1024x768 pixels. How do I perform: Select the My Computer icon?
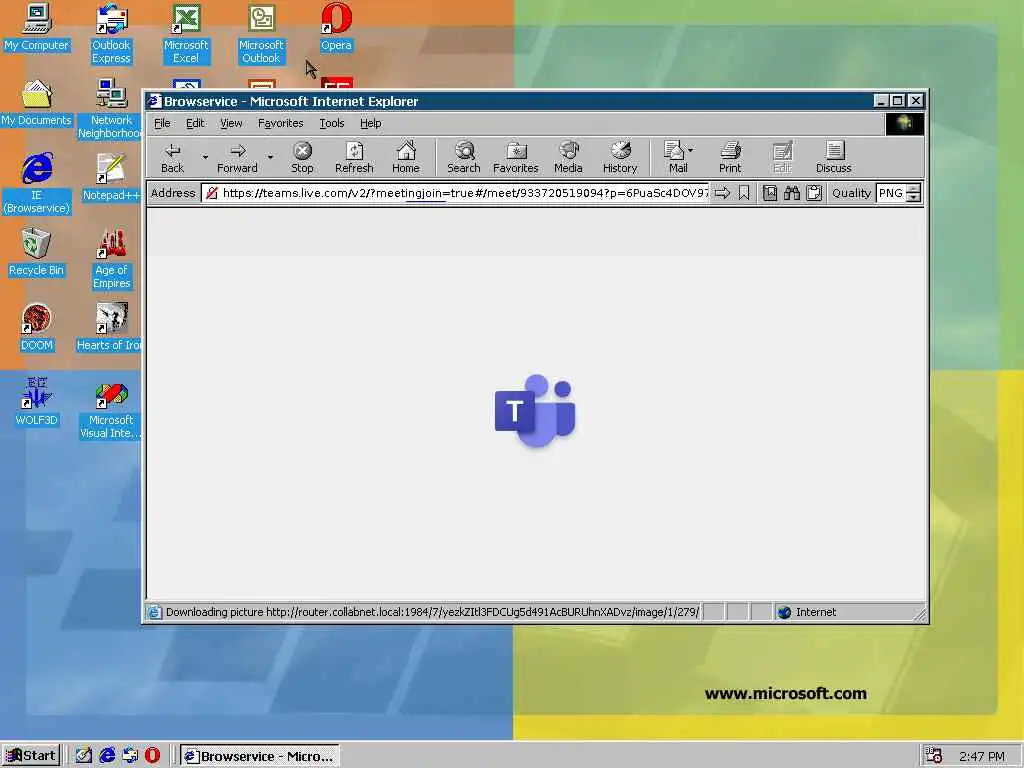[x=36, y=27]
